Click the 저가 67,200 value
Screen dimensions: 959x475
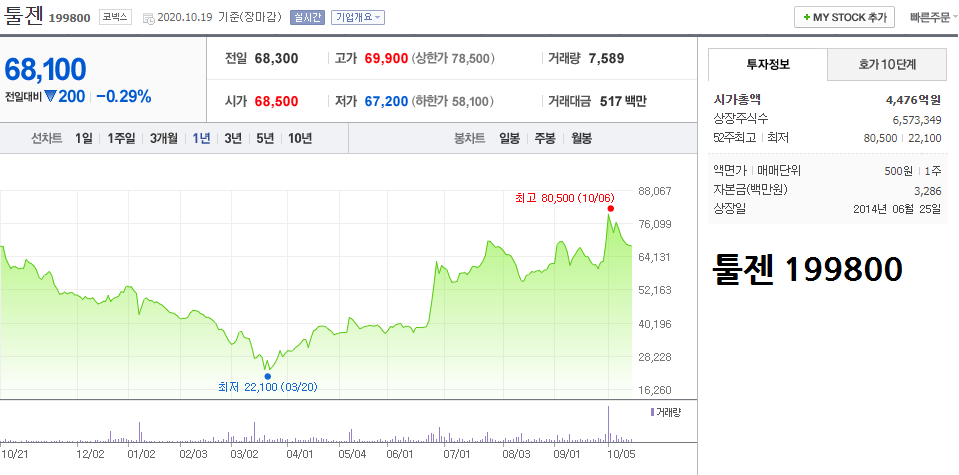click(386, 101)
